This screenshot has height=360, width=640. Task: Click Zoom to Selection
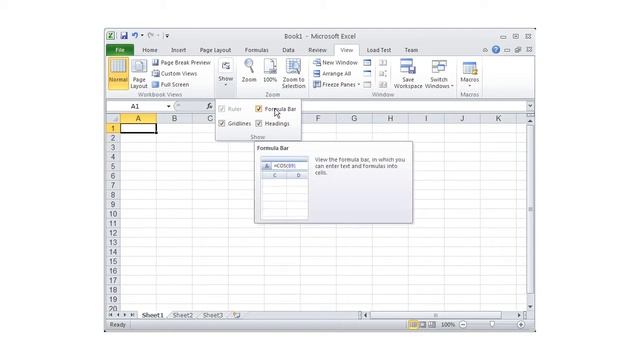point(293,73)
